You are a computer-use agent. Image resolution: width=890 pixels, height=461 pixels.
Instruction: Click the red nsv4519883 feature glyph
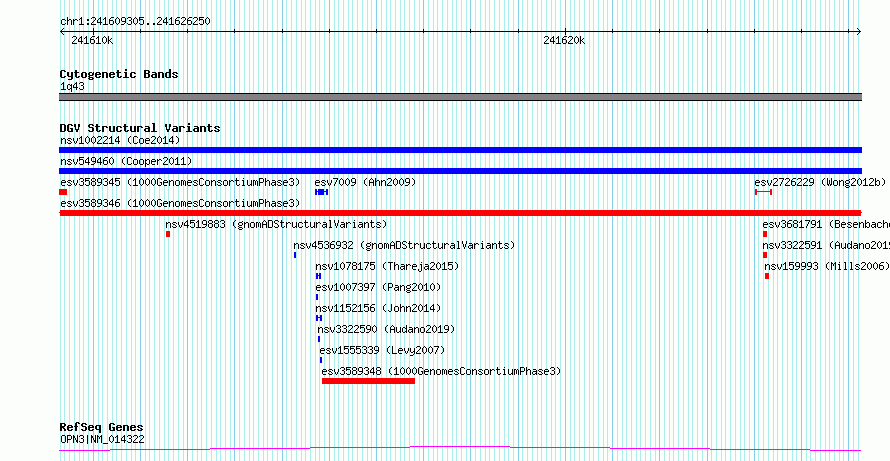(x=168, y=234)
